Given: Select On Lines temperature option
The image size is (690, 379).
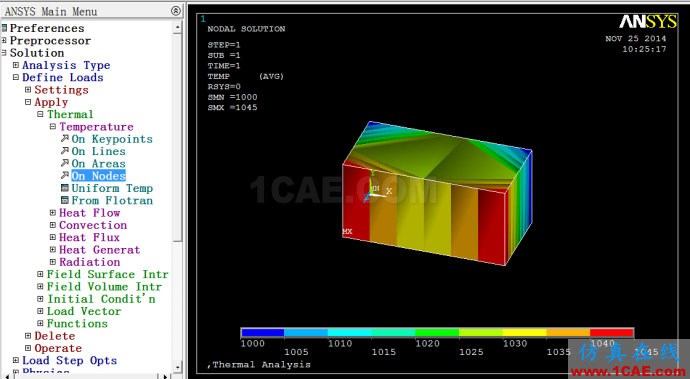Looking at the screenshot, I should point(99,151).
